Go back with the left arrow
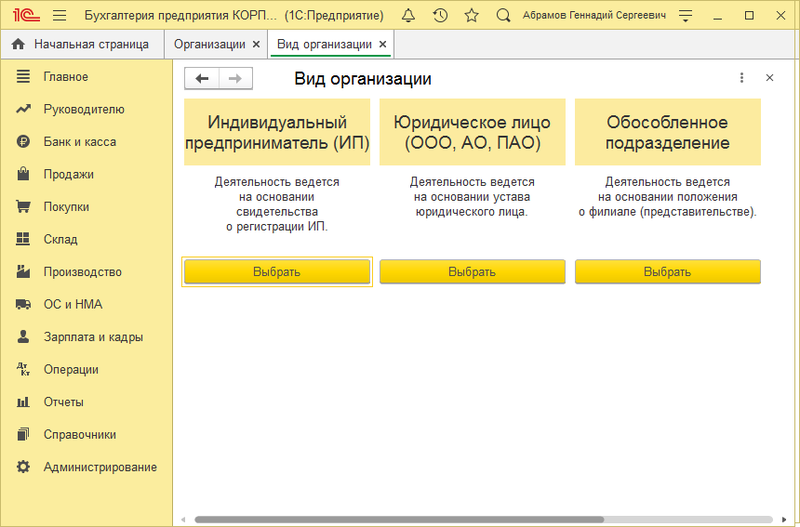The height and width of the screenshot is (527, 800). tap(202, 78)
